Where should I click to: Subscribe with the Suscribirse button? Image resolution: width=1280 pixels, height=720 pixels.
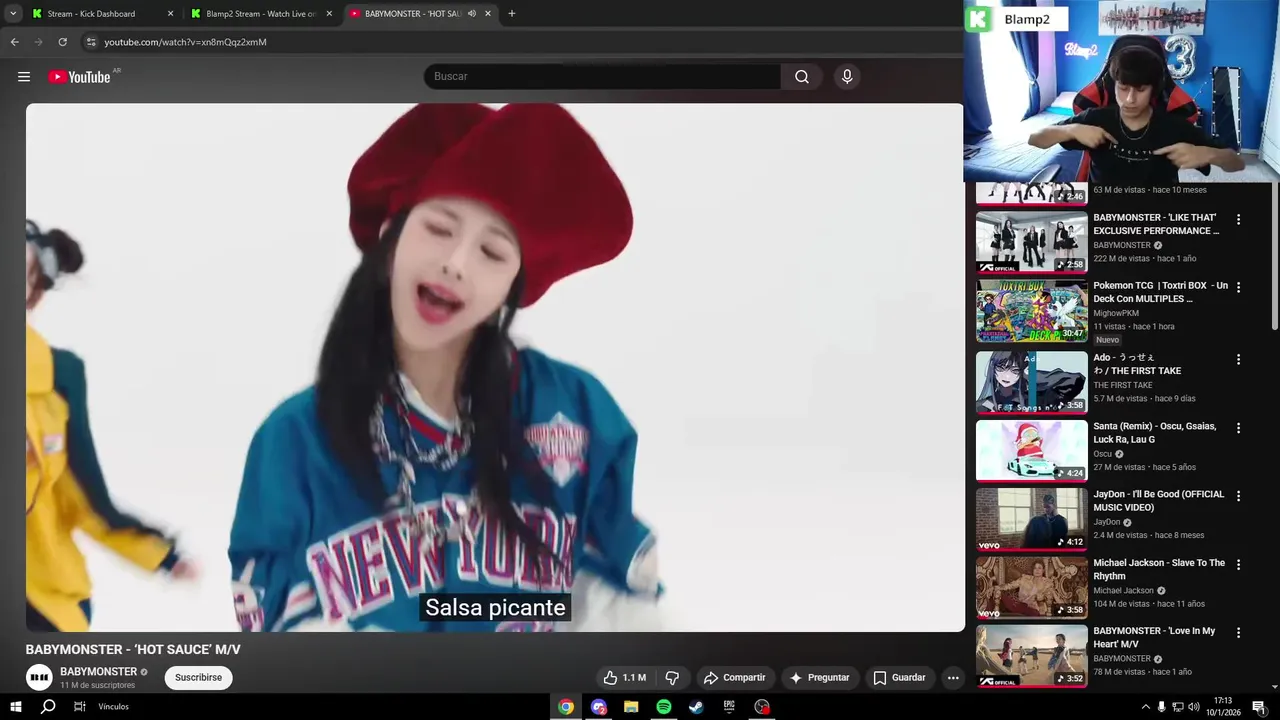click(x=198, y=678)
